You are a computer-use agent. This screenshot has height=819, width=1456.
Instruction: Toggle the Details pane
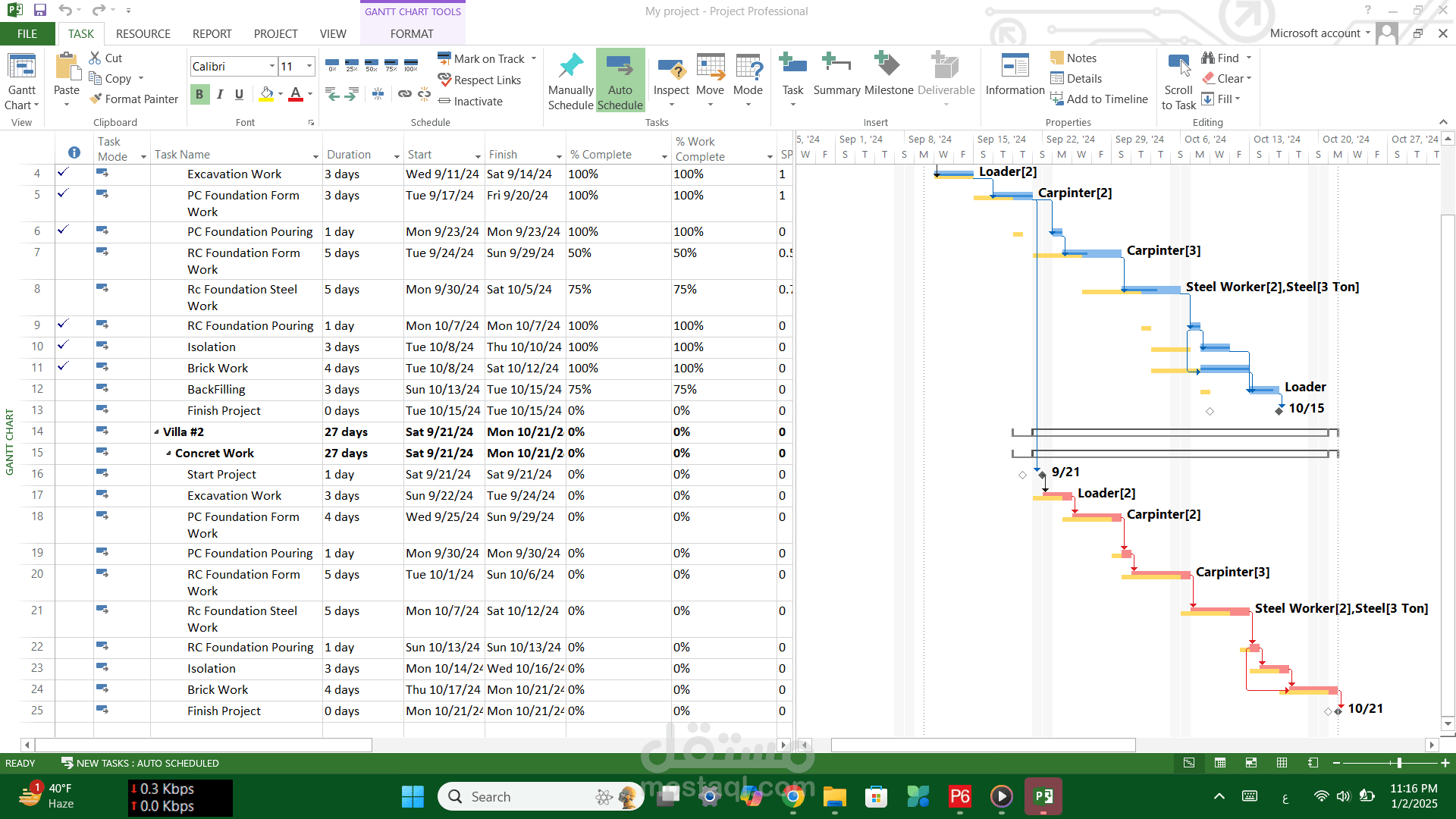coord(1076,78)
